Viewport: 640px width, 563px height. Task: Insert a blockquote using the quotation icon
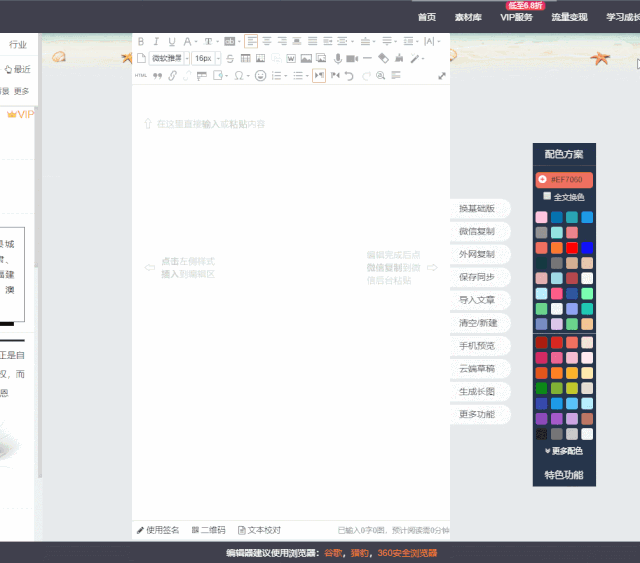pos(157,76)
